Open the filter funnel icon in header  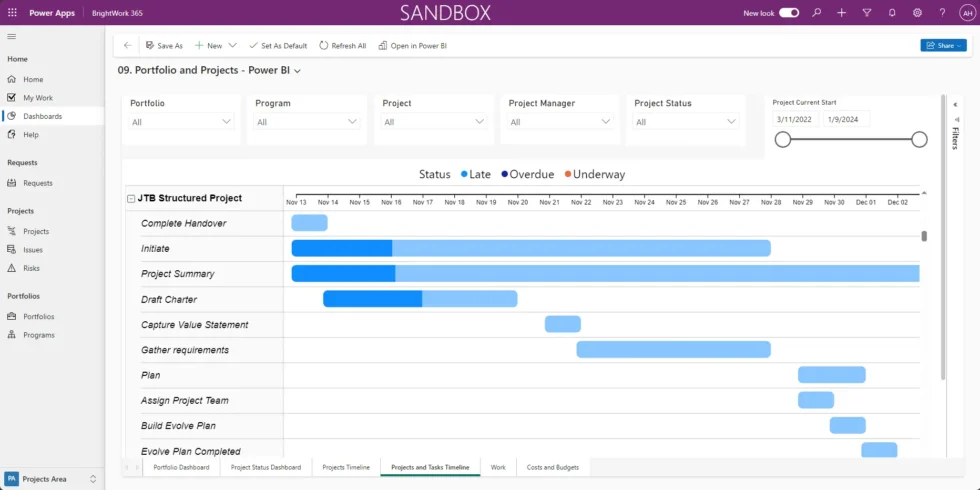[x=866, y=13]
